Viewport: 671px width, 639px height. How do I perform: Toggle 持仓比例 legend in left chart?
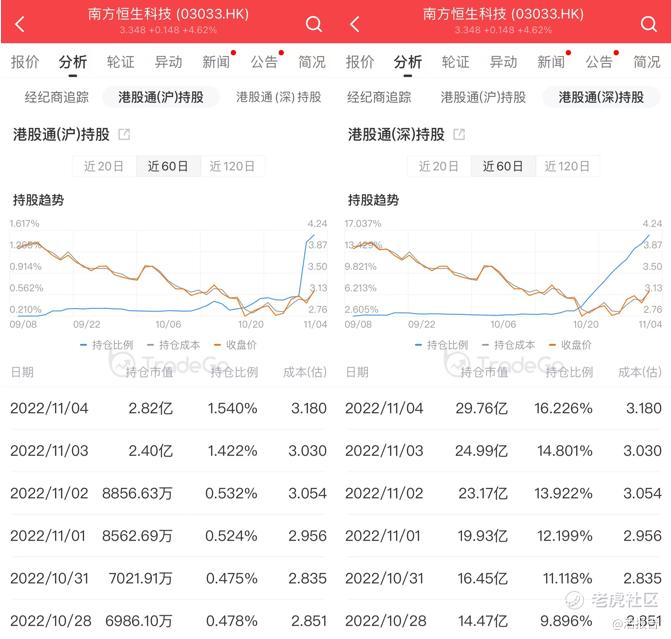click(x=107, y=345)
